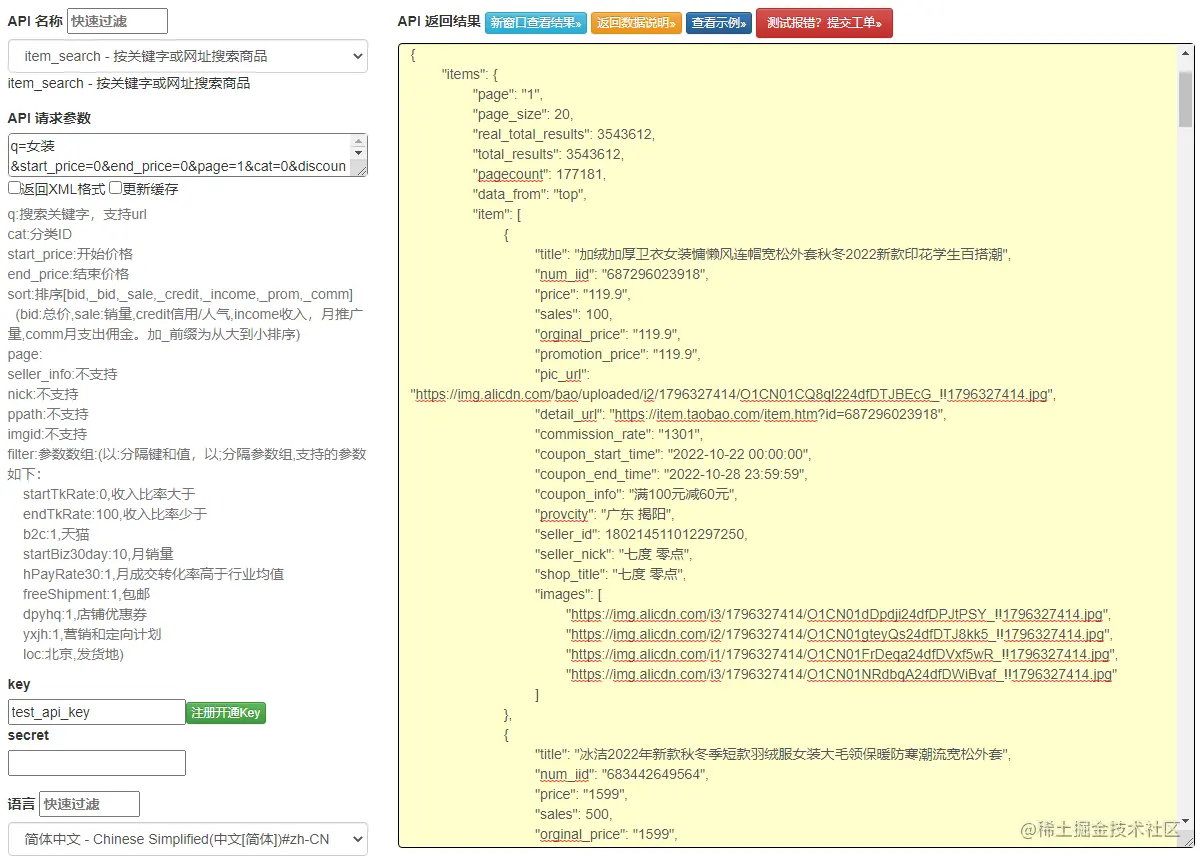Check the 返回XML格式 checkbox
This screenshot has height=863, width=1204.
pyautogui.click(x=15, y=188)
